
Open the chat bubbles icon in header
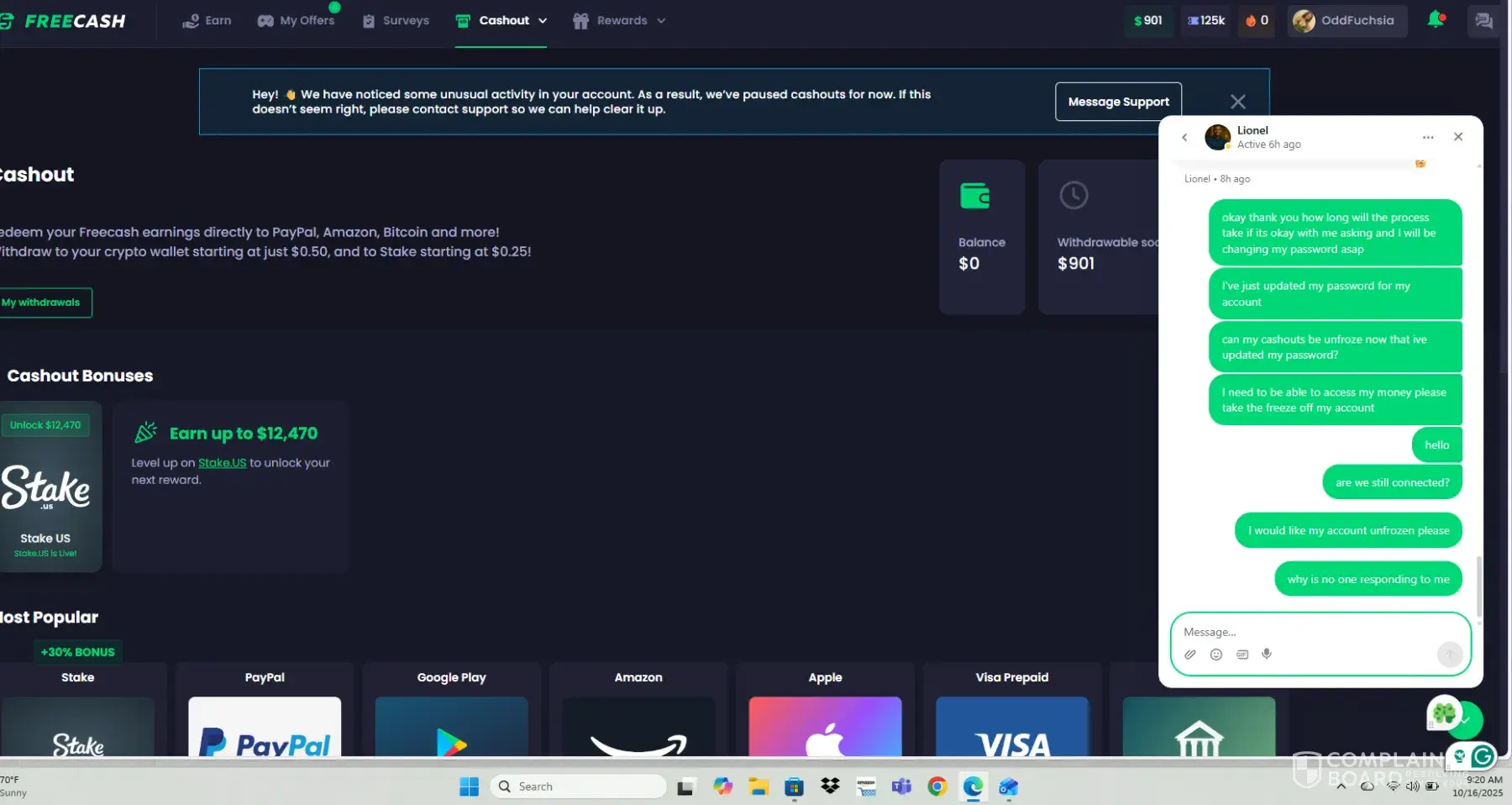pyautogui.click(x=1483, y=21)
